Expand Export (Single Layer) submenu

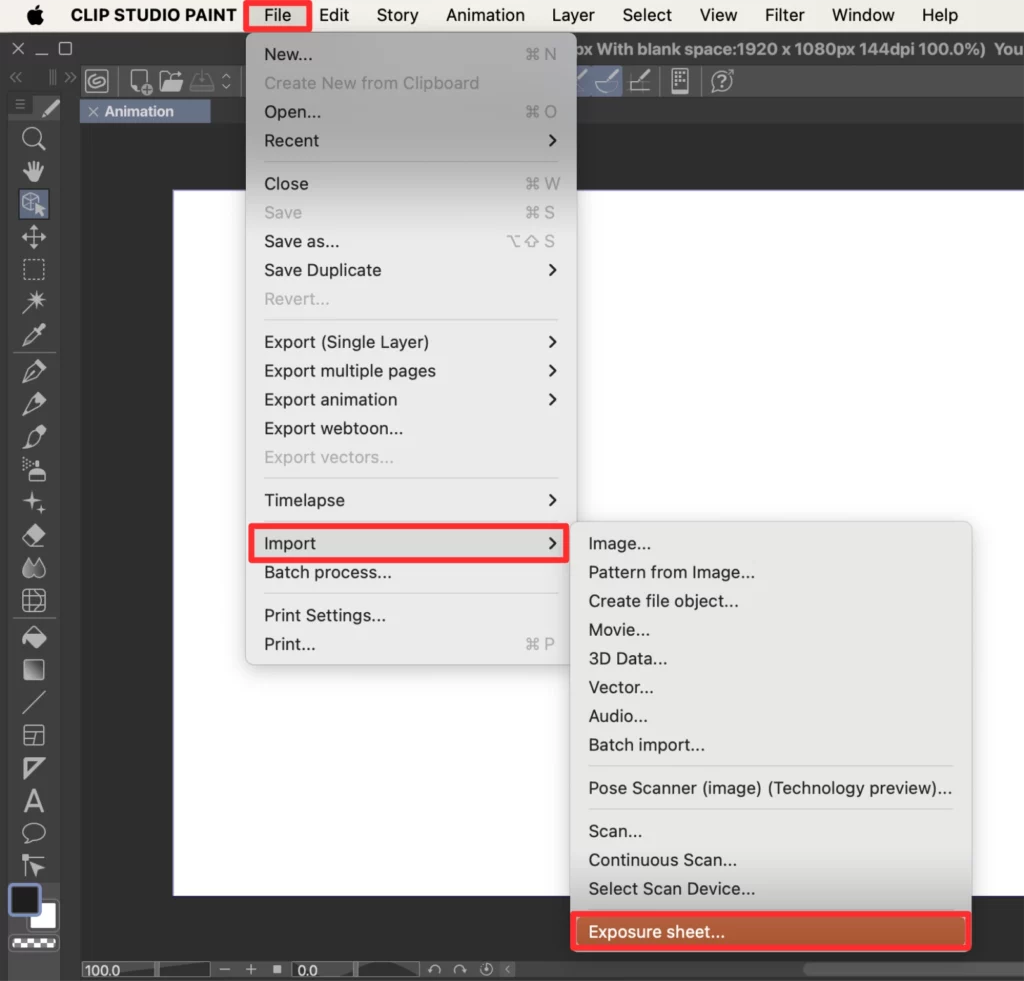[x=411, y=342]
